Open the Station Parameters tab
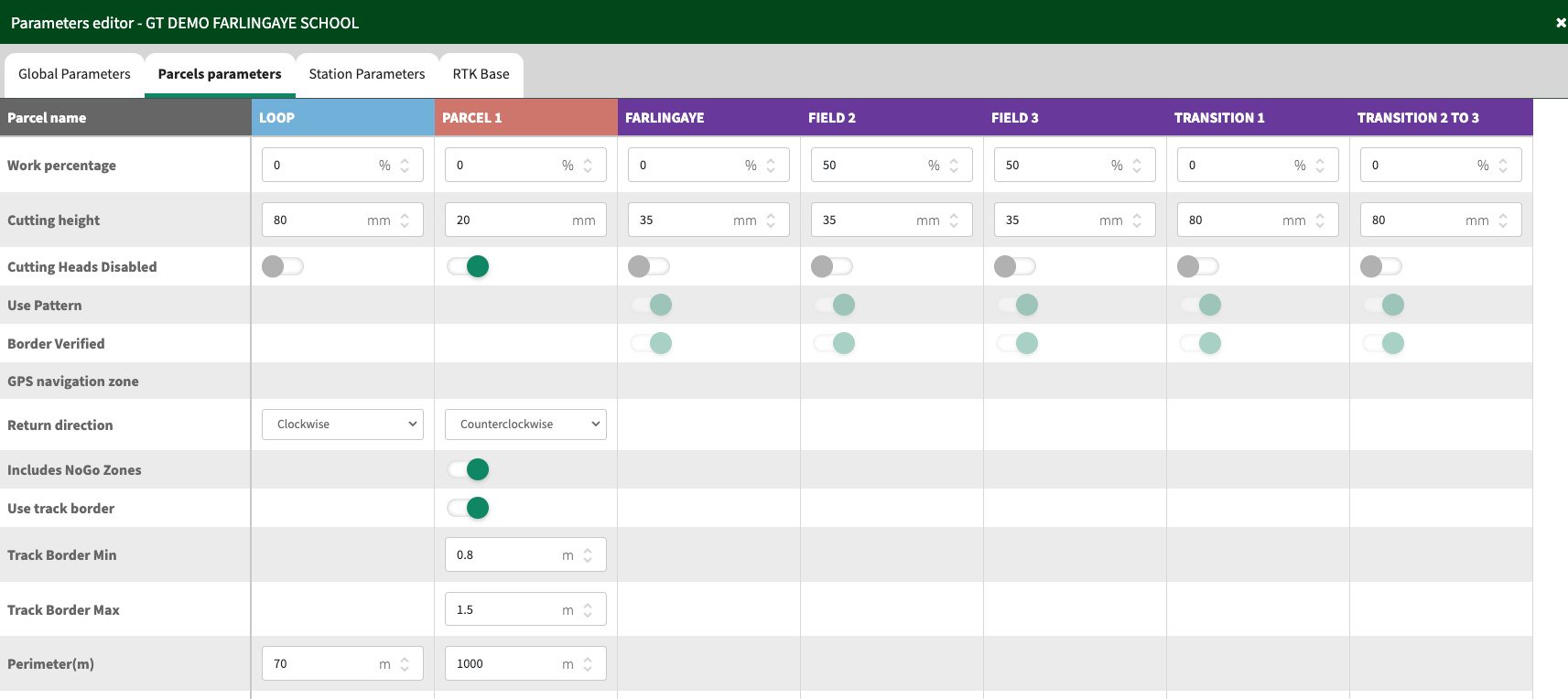The image size is (1568, 699). (x=366, y=74)
